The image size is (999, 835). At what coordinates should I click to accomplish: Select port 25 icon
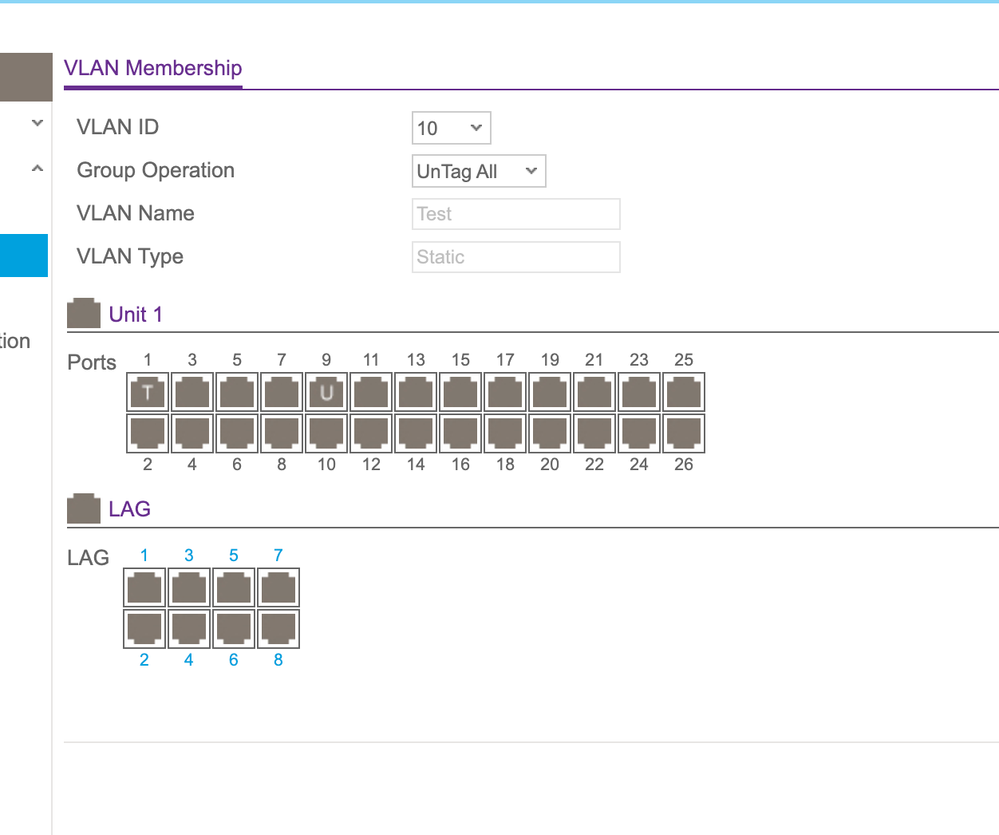[x=683, y=392]
